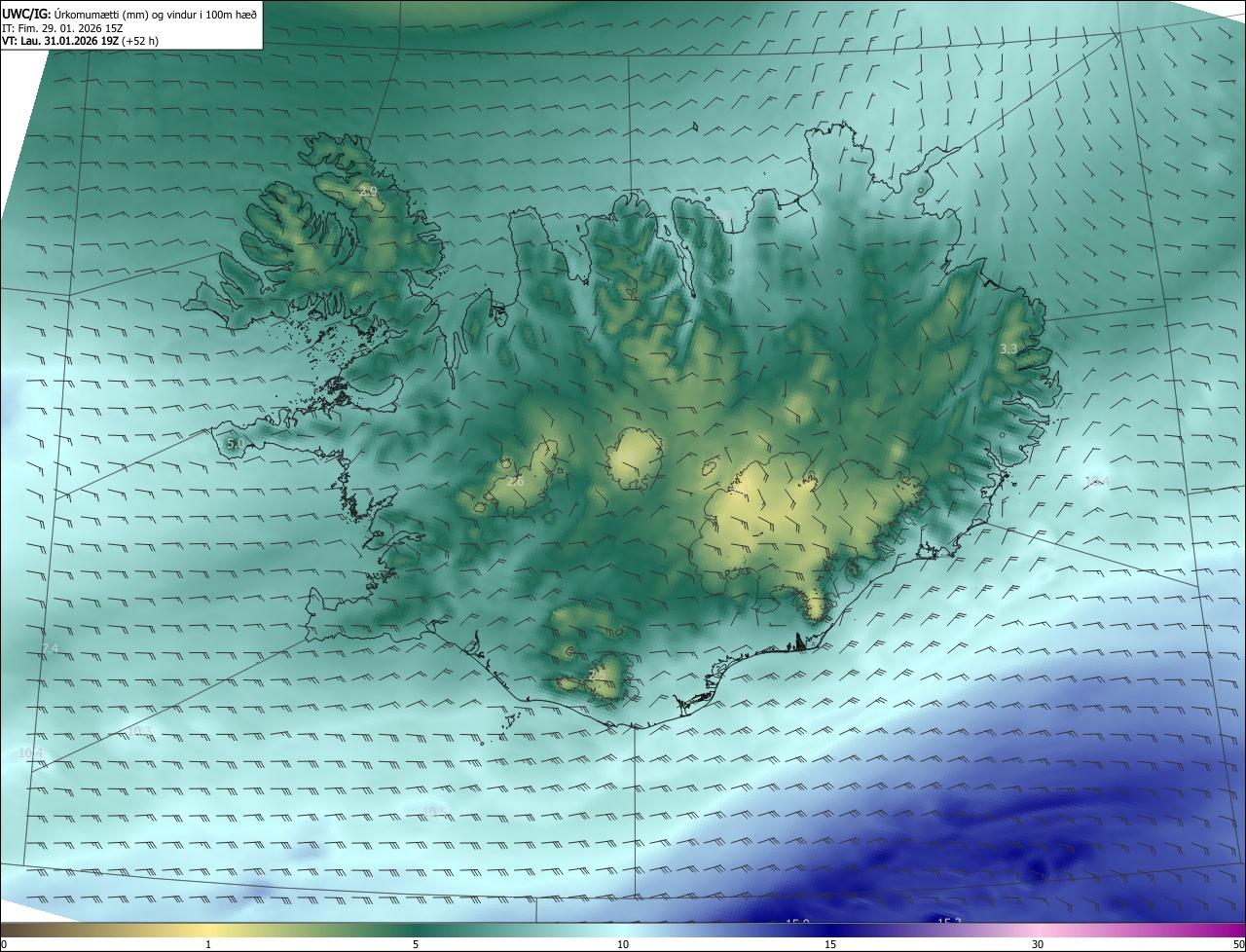Click the 2.9 value over the Westfjords
This screenshot has width=1246, height=952.
[x=368, y=192]
